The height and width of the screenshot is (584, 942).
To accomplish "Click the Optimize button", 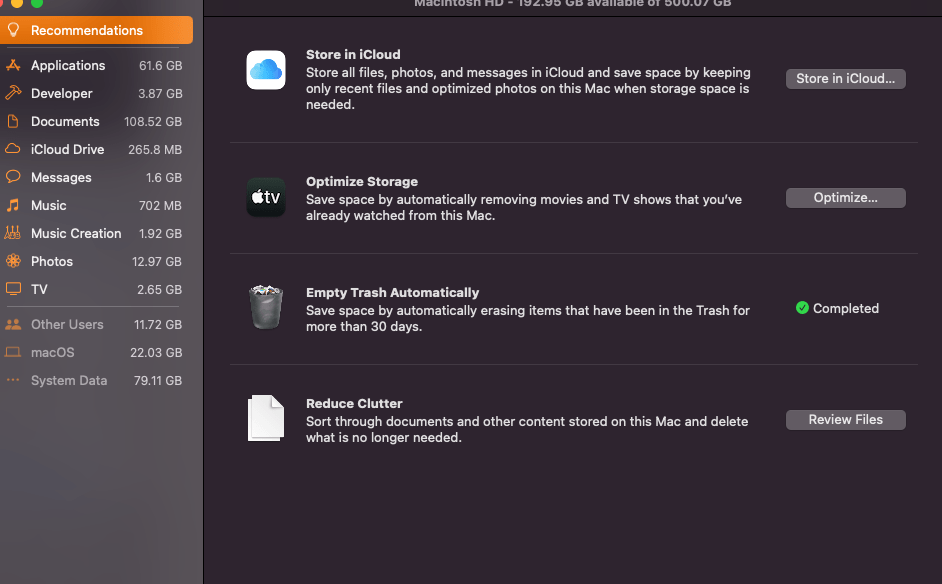I will [845, 197].
